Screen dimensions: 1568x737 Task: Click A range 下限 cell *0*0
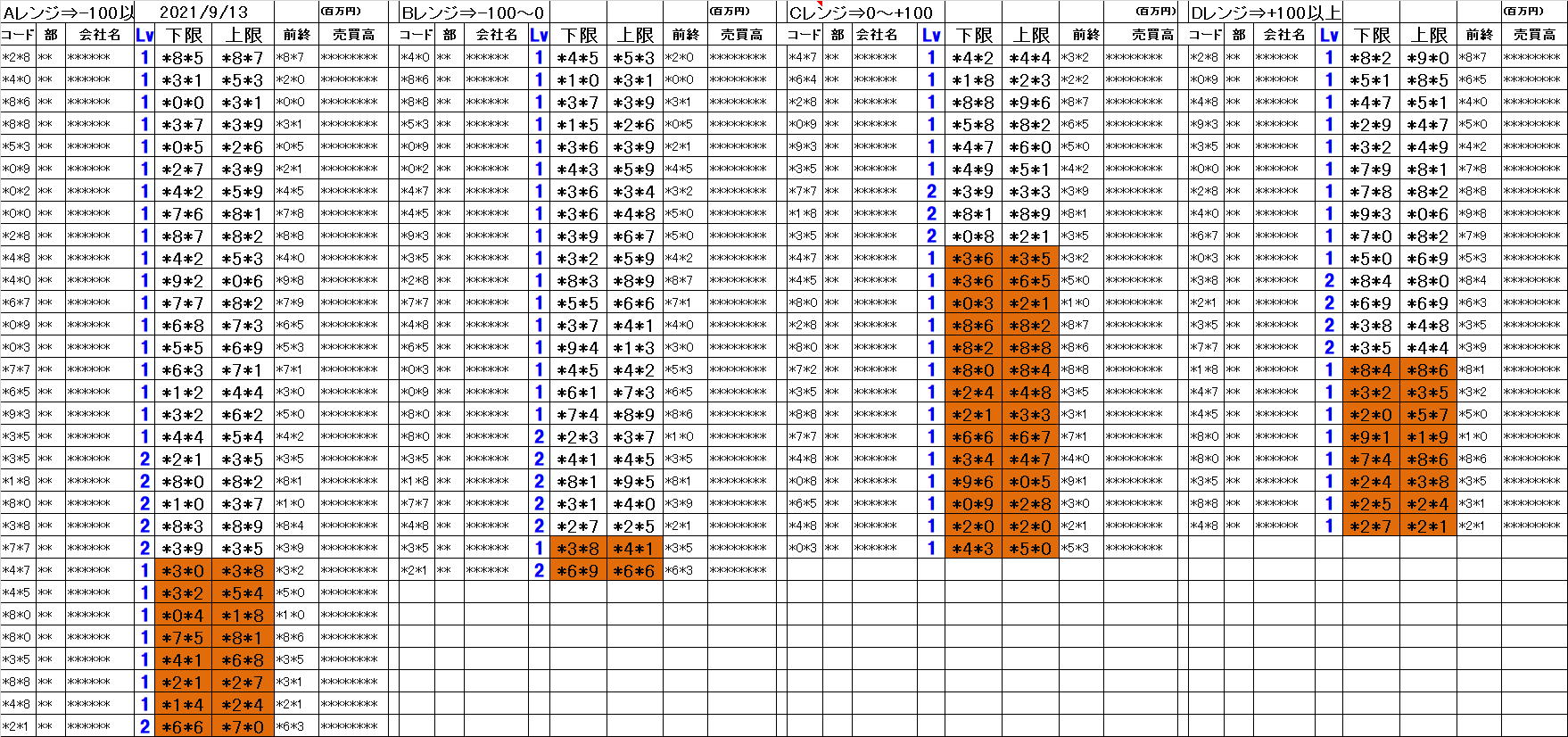point(184,102)
